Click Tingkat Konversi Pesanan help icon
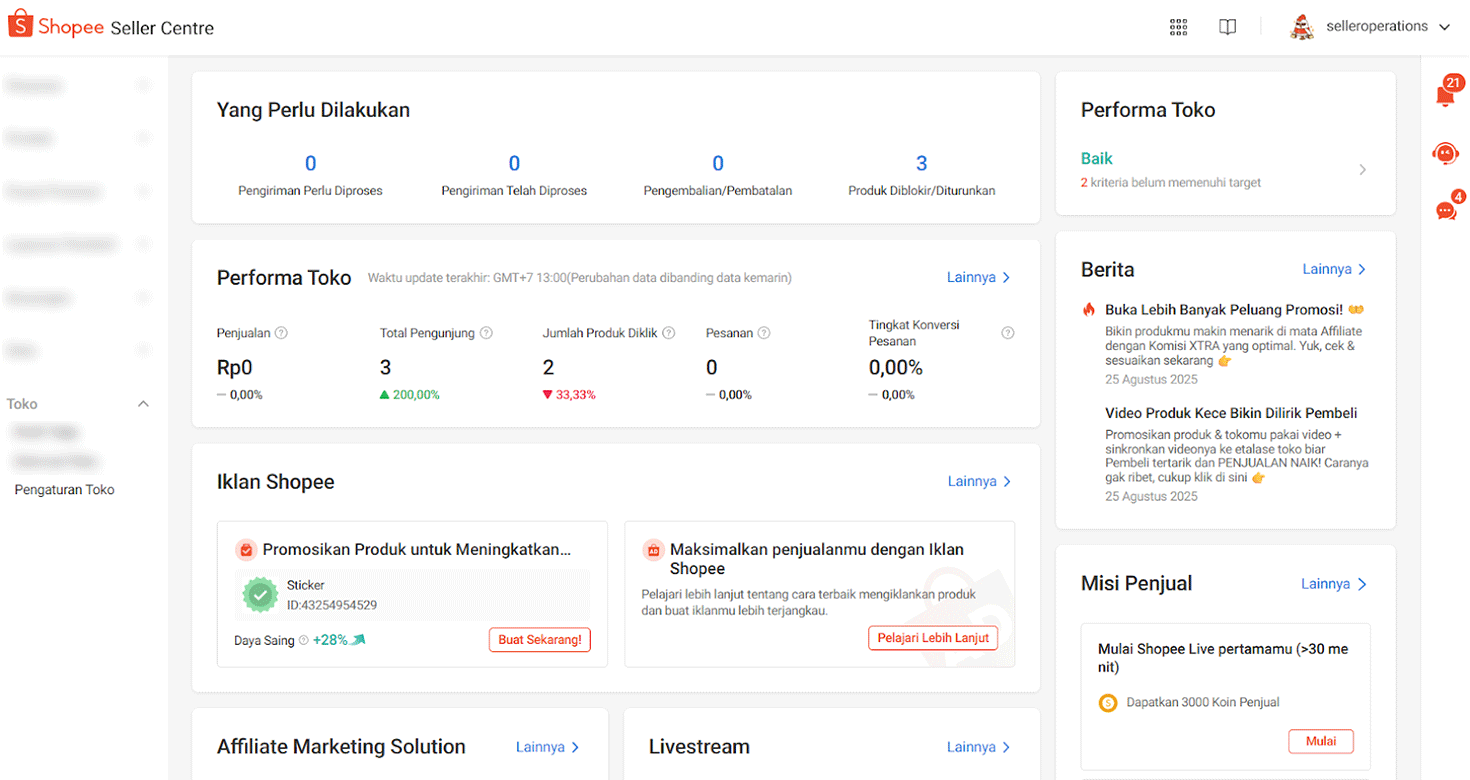The width and height of the screenshot is (1470, 780). click(1008, 333)
